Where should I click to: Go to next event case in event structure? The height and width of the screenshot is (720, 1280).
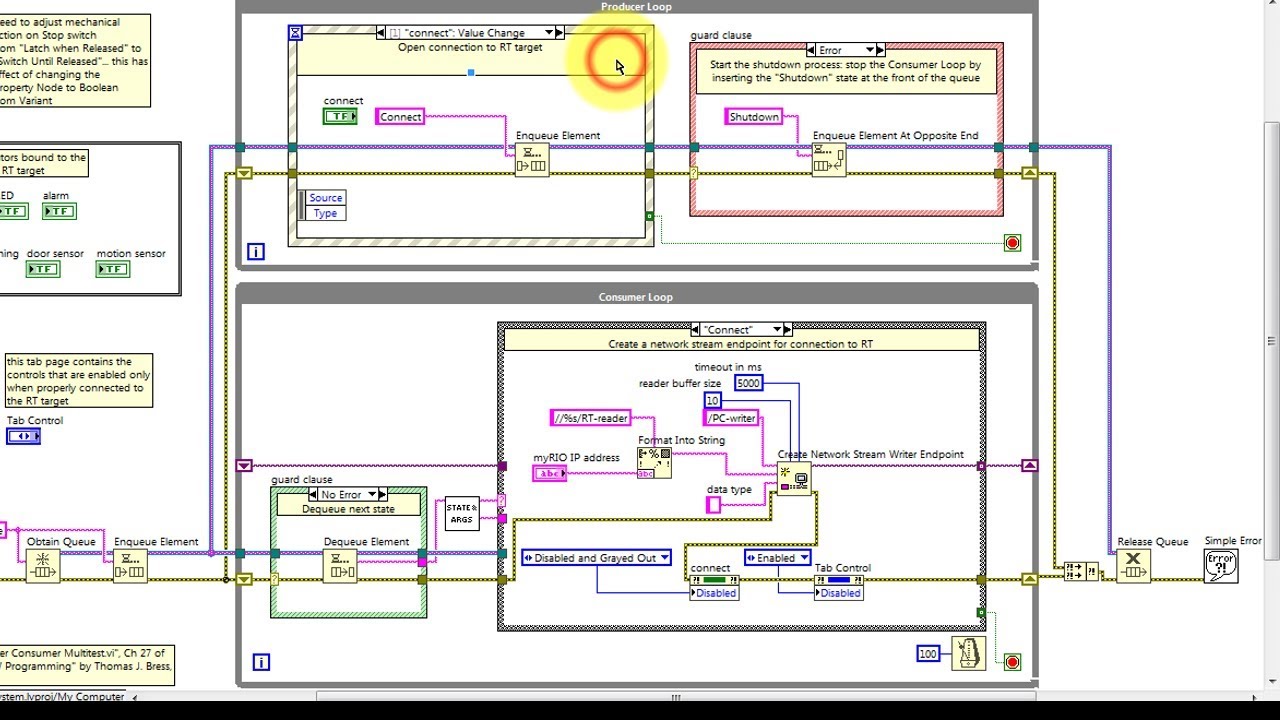click(559, 33)
